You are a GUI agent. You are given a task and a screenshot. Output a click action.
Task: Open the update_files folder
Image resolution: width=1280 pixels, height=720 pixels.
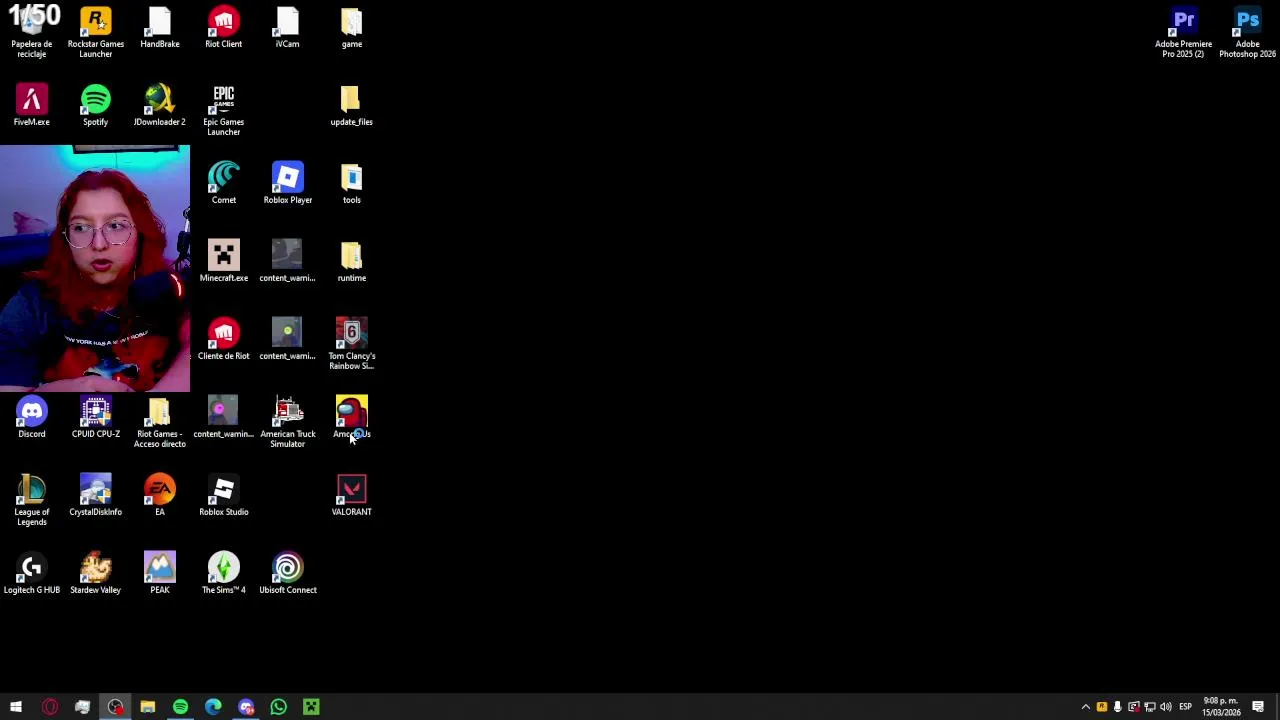tap(352, 106)
